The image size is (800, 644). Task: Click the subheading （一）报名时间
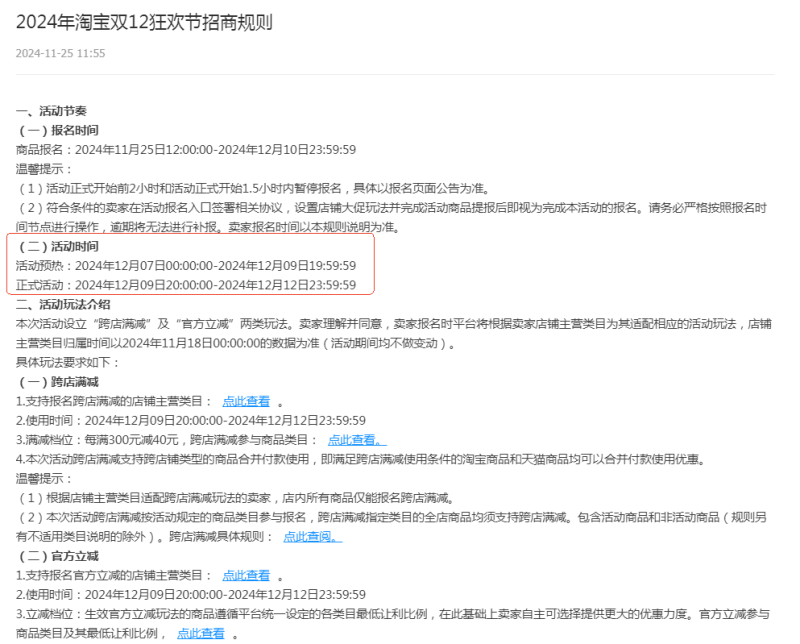coord(57,131)
